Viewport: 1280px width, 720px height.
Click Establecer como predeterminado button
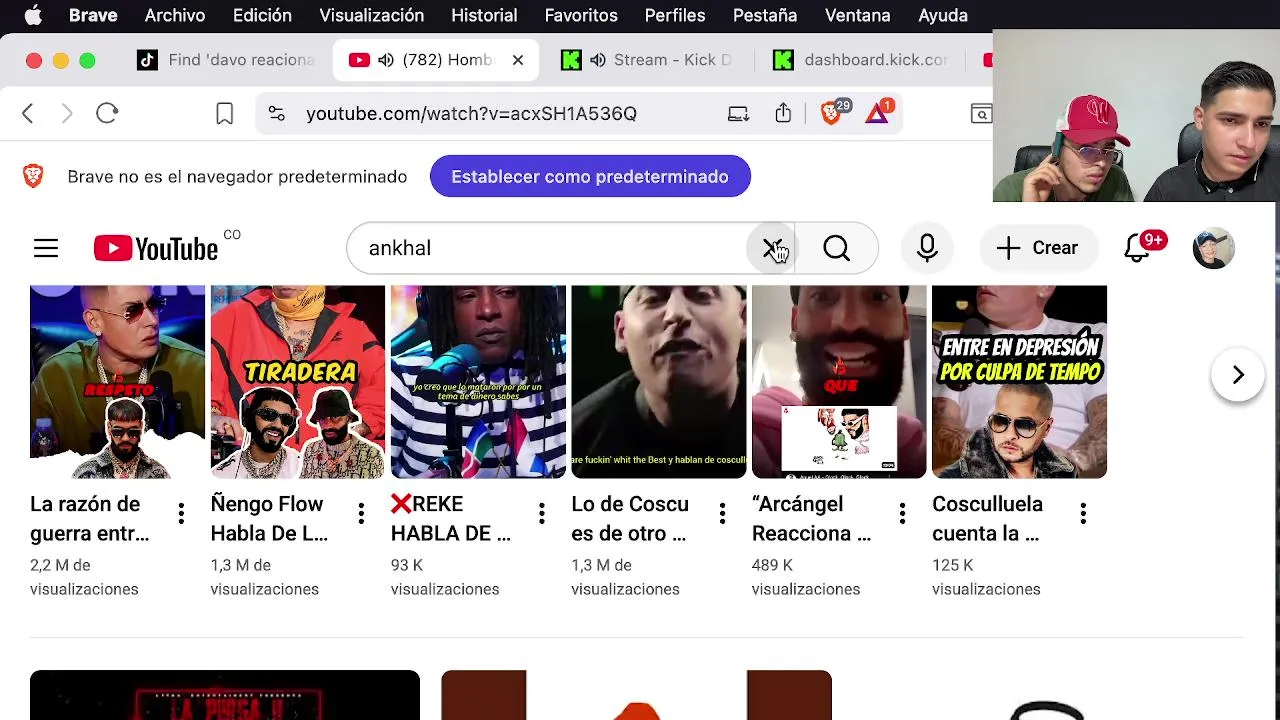(590, 176)
